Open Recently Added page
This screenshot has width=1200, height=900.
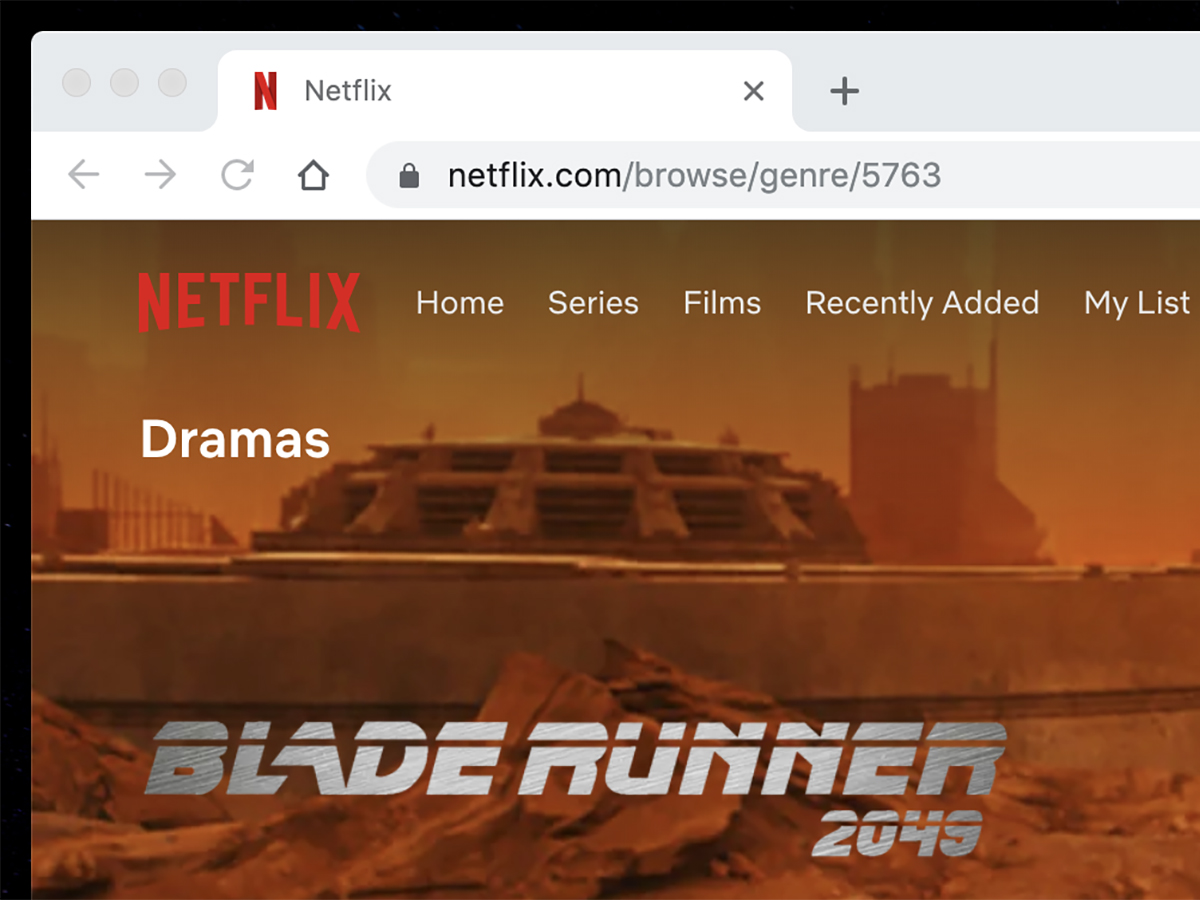point(922,303)
